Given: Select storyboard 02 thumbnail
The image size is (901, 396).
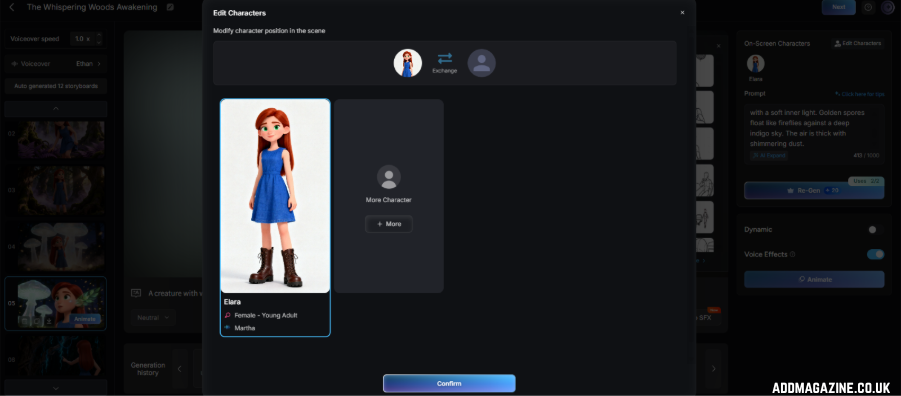Looking at the screenshot, I should (x=61, y=140).
